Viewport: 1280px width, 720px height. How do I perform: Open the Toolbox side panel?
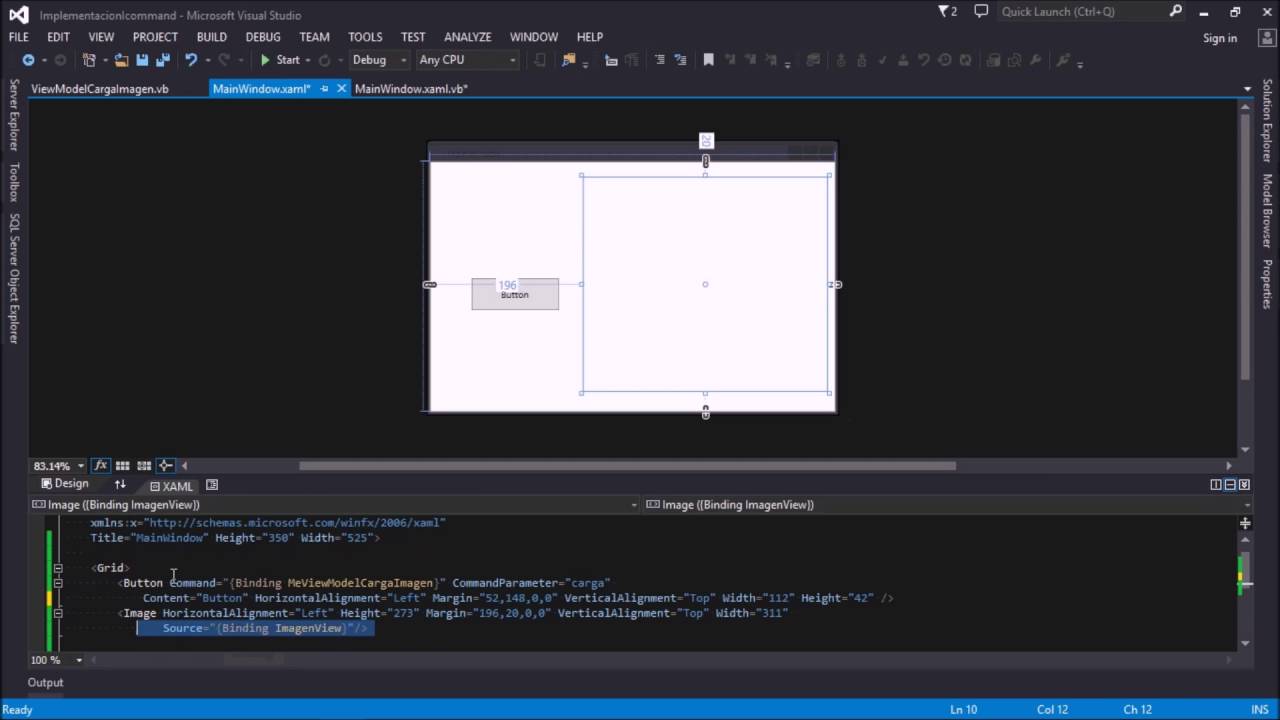[x=14, y=181]
